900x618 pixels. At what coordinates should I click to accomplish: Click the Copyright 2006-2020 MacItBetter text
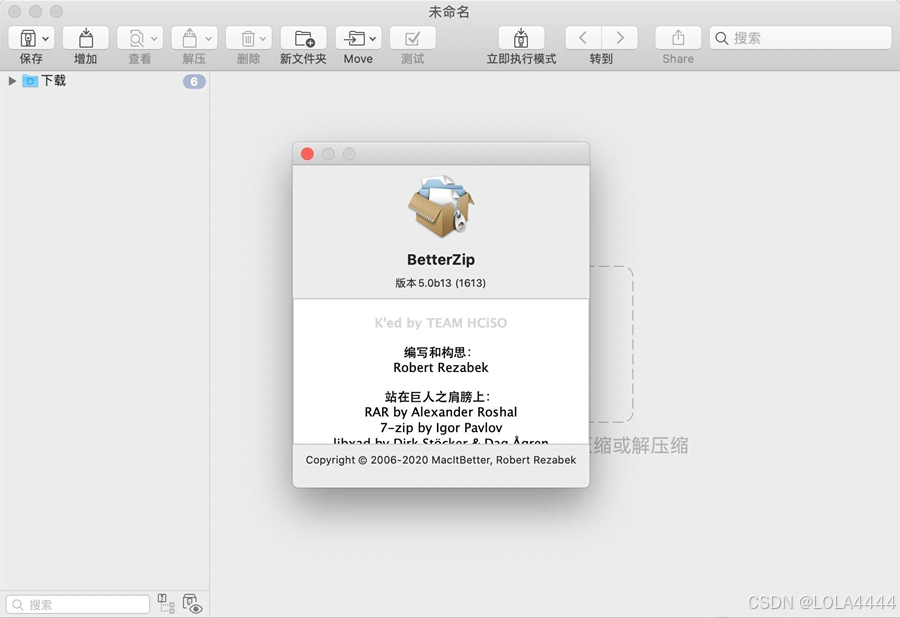(441, 460)
